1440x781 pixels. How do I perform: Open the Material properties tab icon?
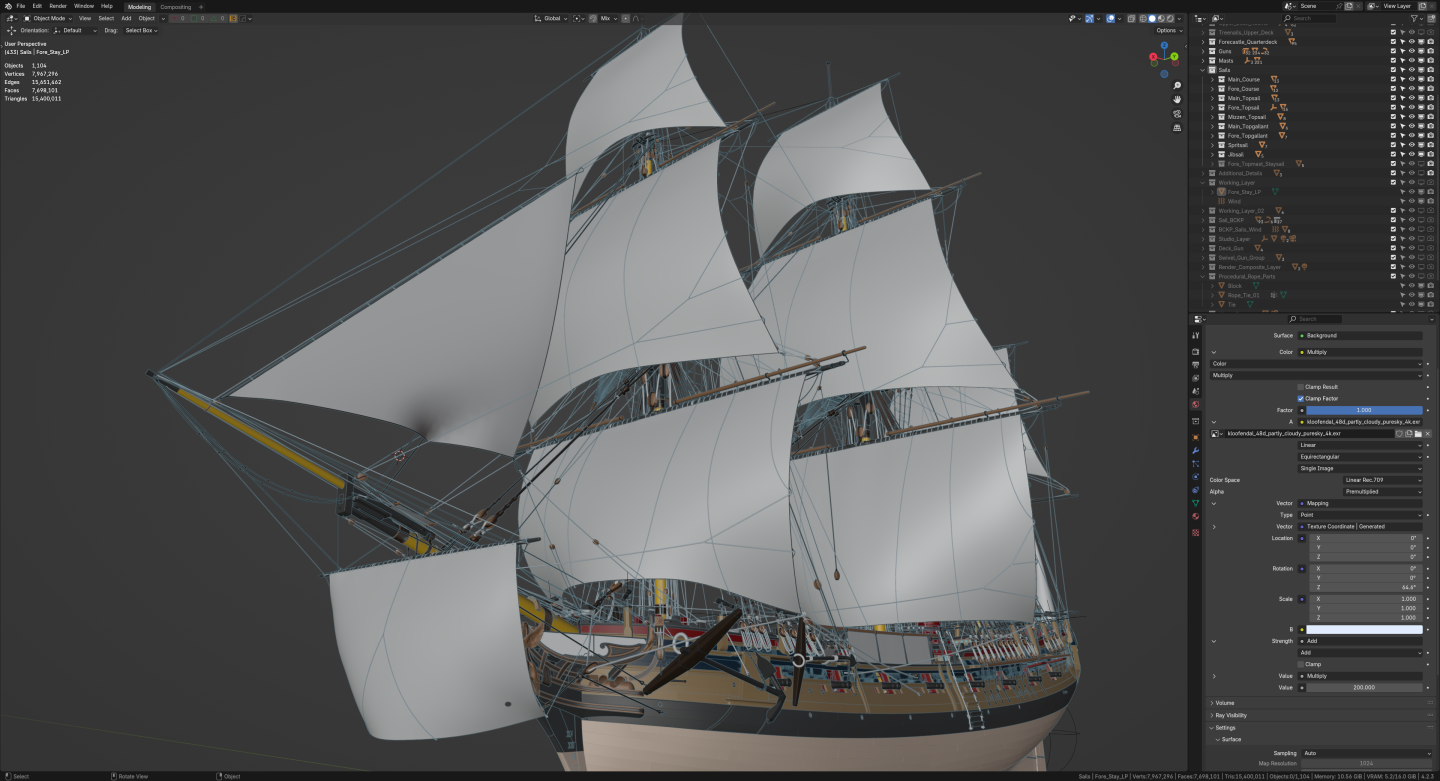1195,516
